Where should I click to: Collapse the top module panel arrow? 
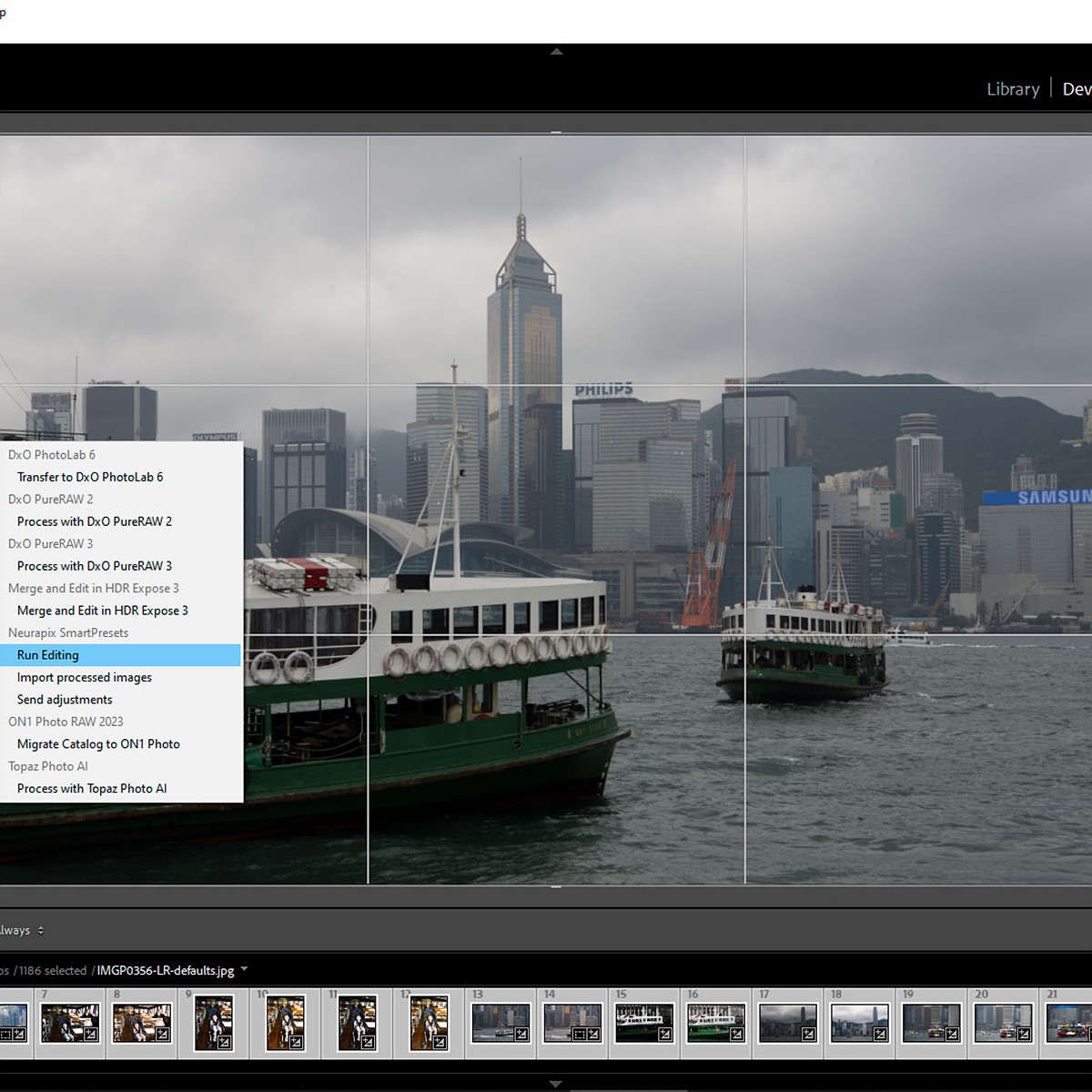(x=556, y=52)
